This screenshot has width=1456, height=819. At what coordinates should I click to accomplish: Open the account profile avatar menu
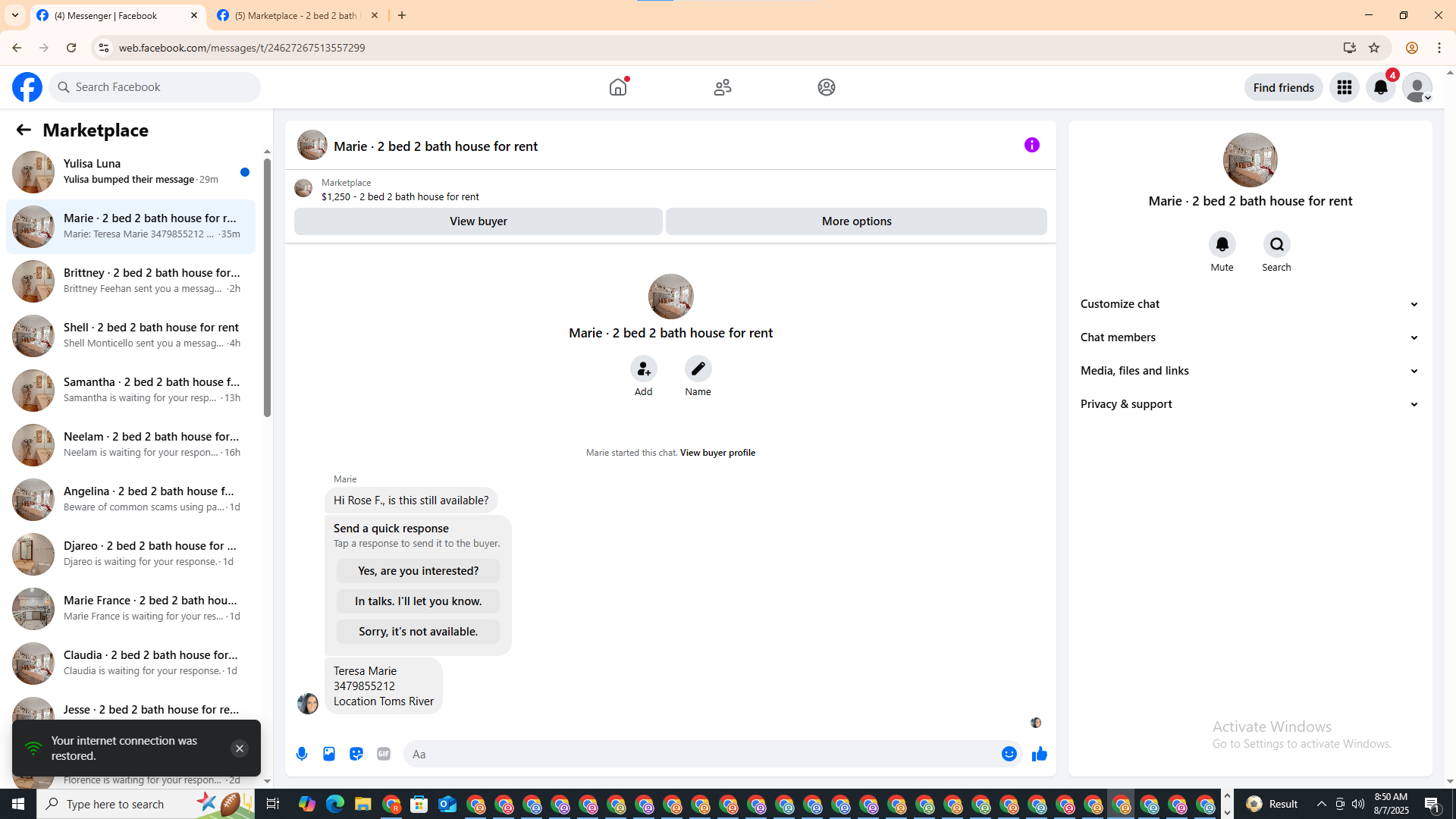[1417, 87]
